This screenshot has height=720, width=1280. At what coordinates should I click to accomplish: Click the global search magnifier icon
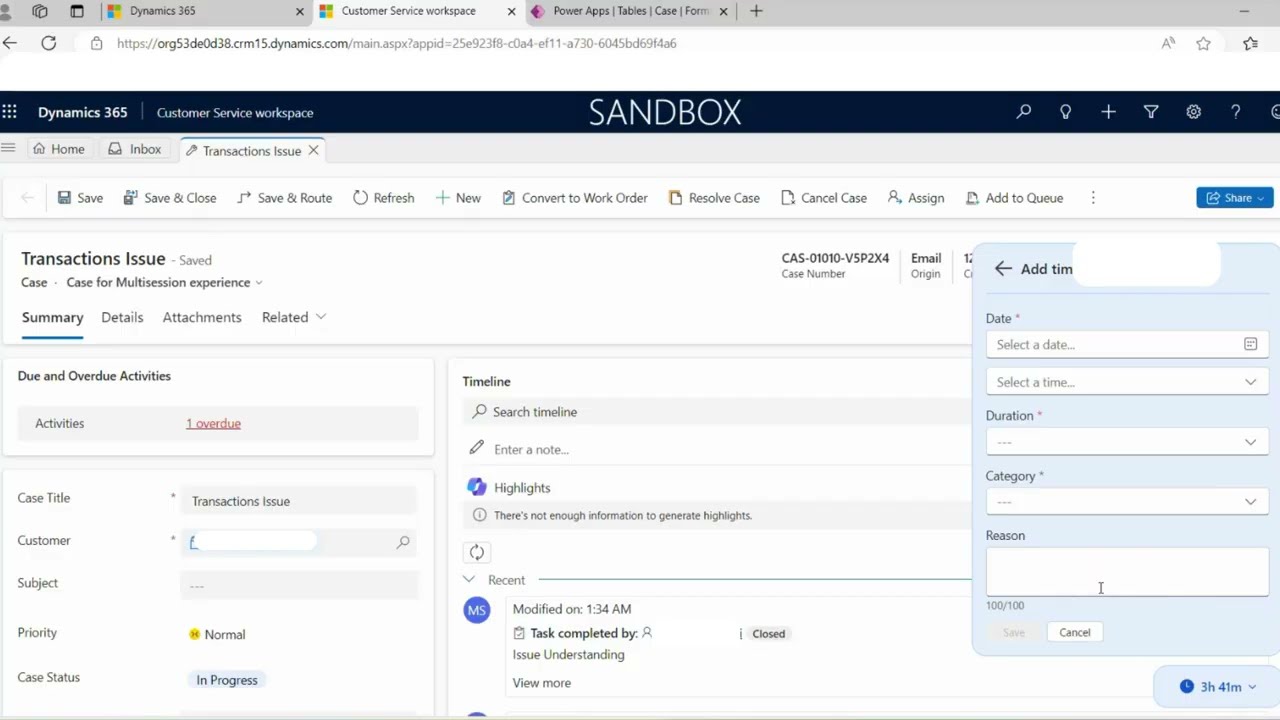[x=1023, y=112]
